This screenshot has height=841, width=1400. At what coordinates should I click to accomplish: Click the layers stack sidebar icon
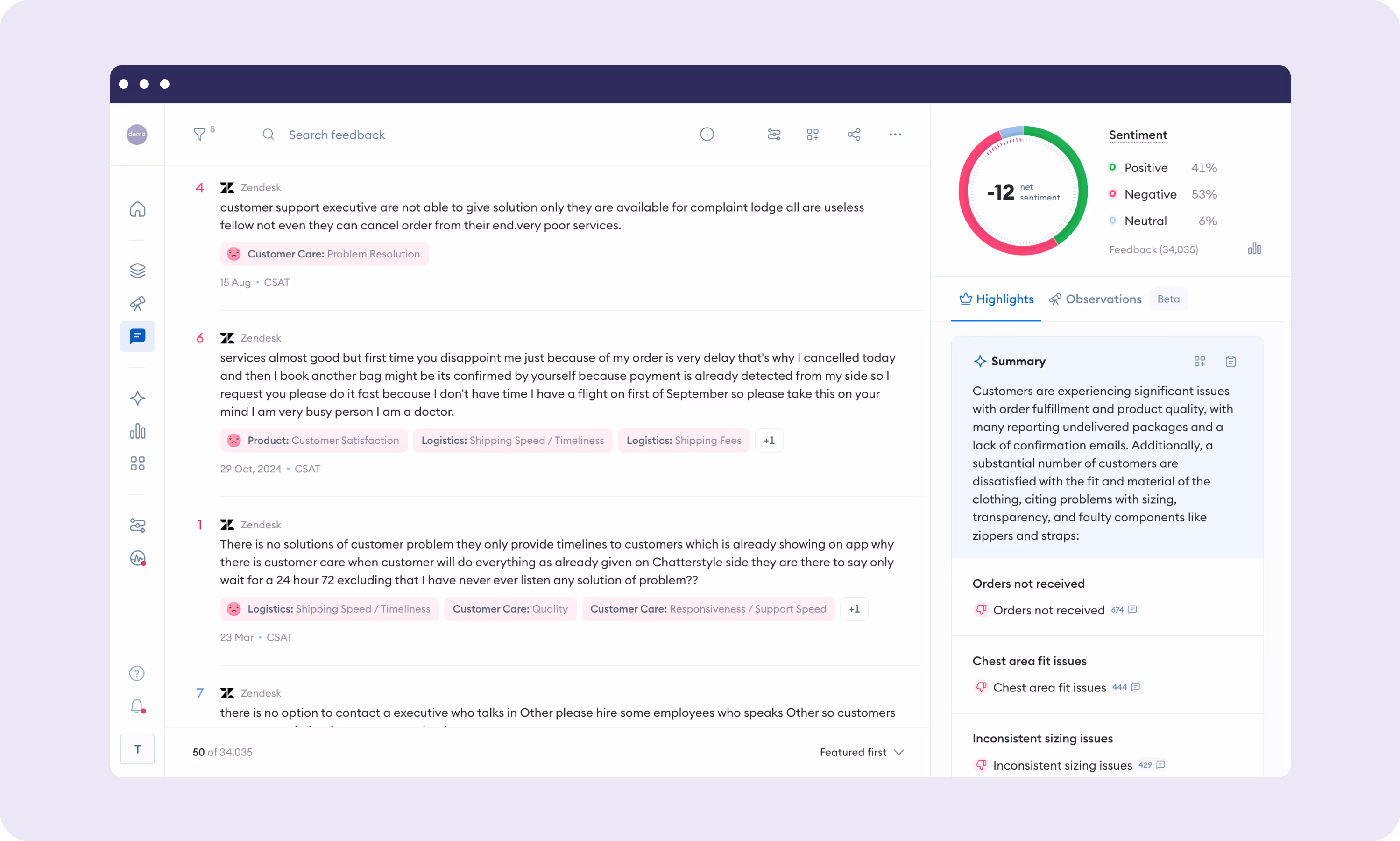[x=138, y=271]
